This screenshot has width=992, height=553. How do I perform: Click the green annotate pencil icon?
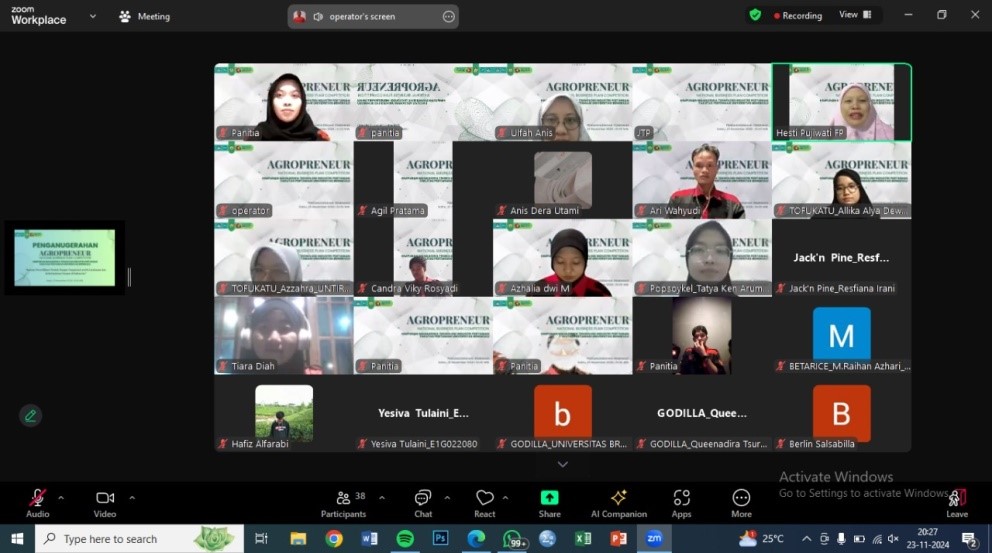click(30, 416)
